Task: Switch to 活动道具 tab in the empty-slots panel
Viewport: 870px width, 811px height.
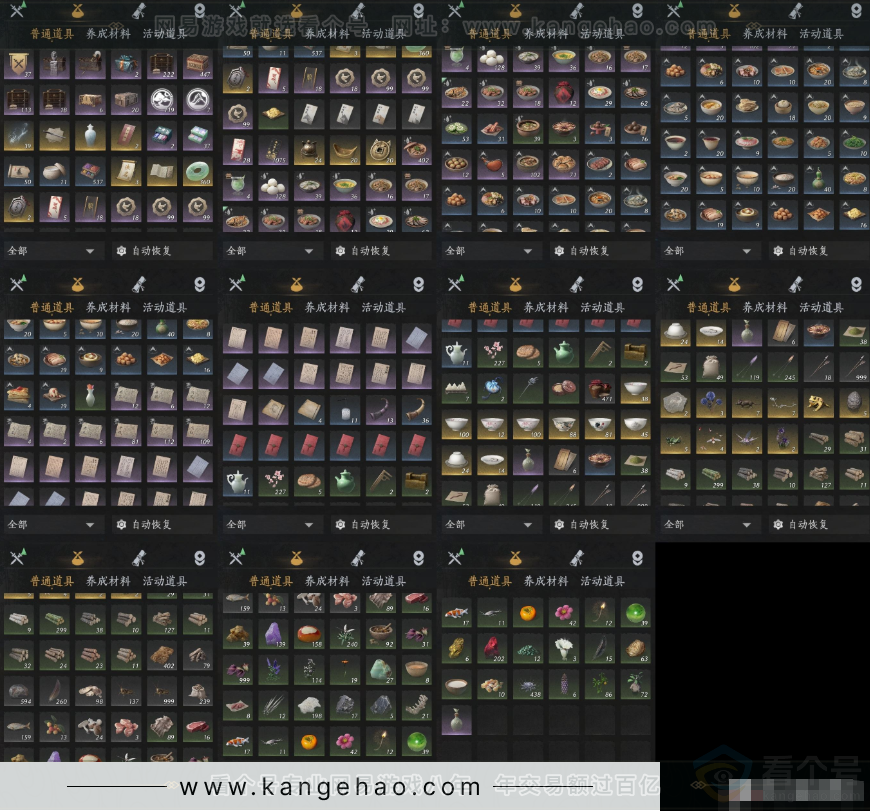Action: [603, 581]
